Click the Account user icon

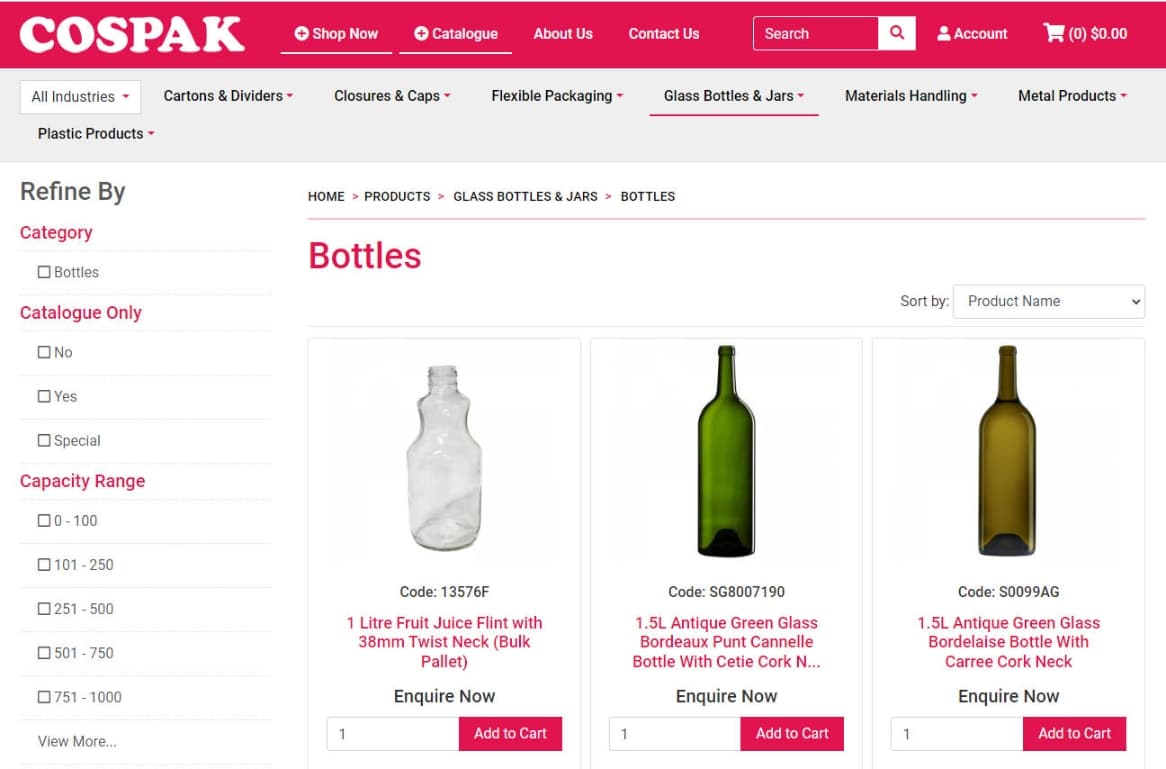[944, 34]
